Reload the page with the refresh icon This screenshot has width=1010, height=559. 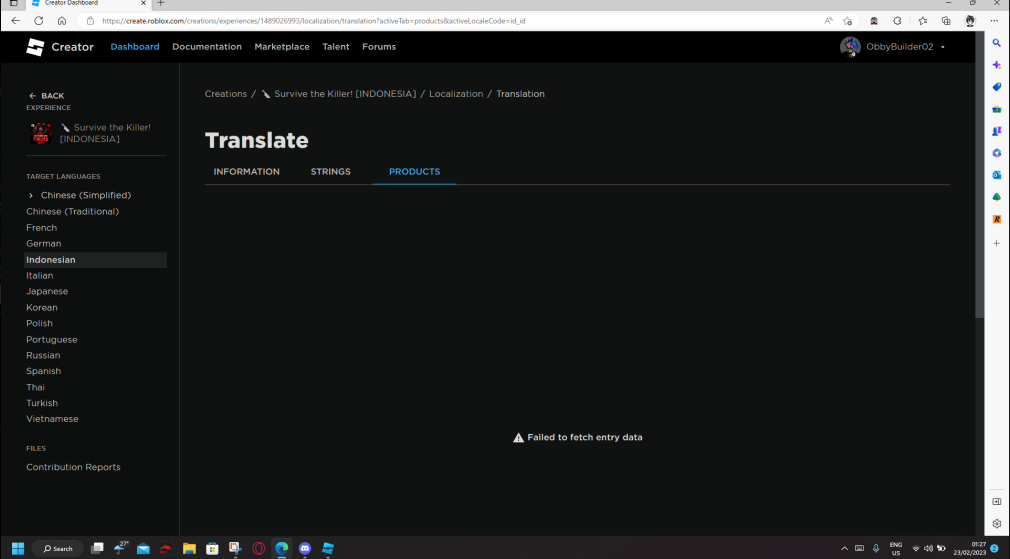(39, 21)
